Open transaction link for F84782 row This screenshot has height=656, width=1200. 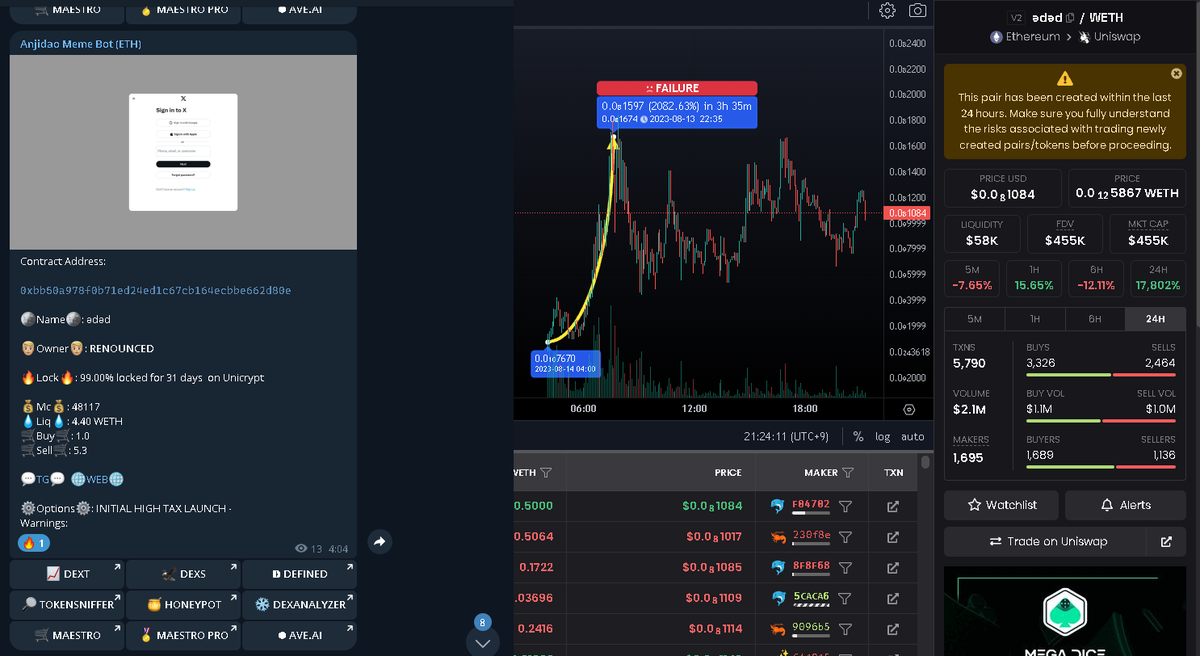pos(893,506)
